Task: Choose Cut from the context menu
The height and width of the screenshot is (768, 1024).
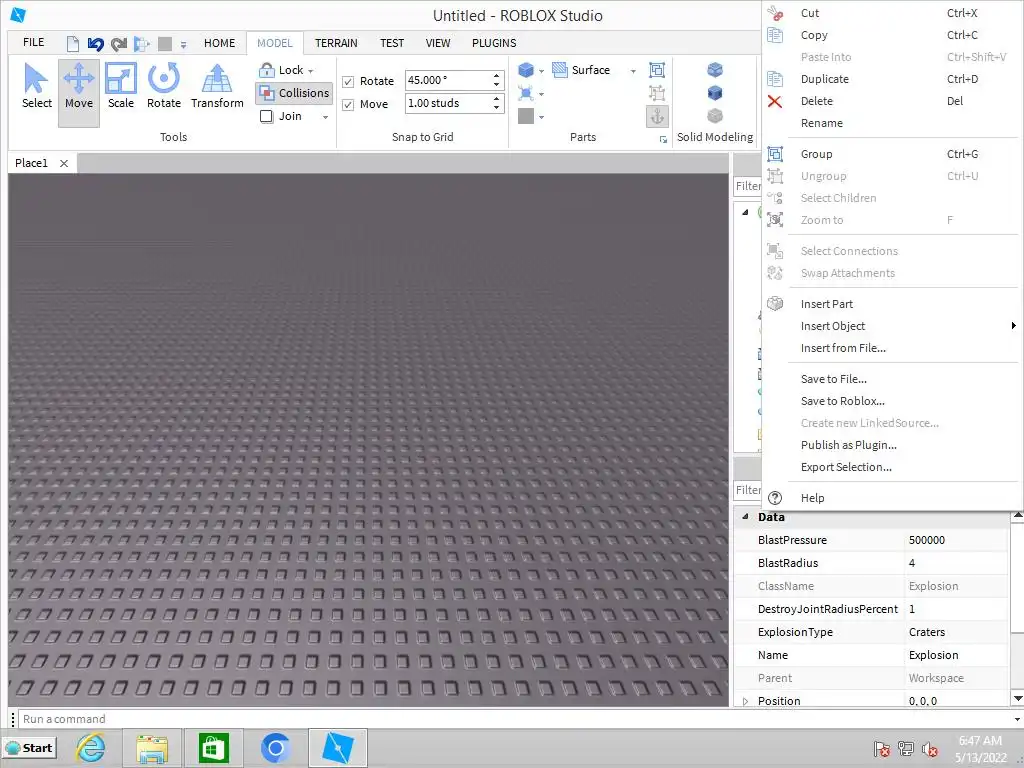Action: click(892, 13)
